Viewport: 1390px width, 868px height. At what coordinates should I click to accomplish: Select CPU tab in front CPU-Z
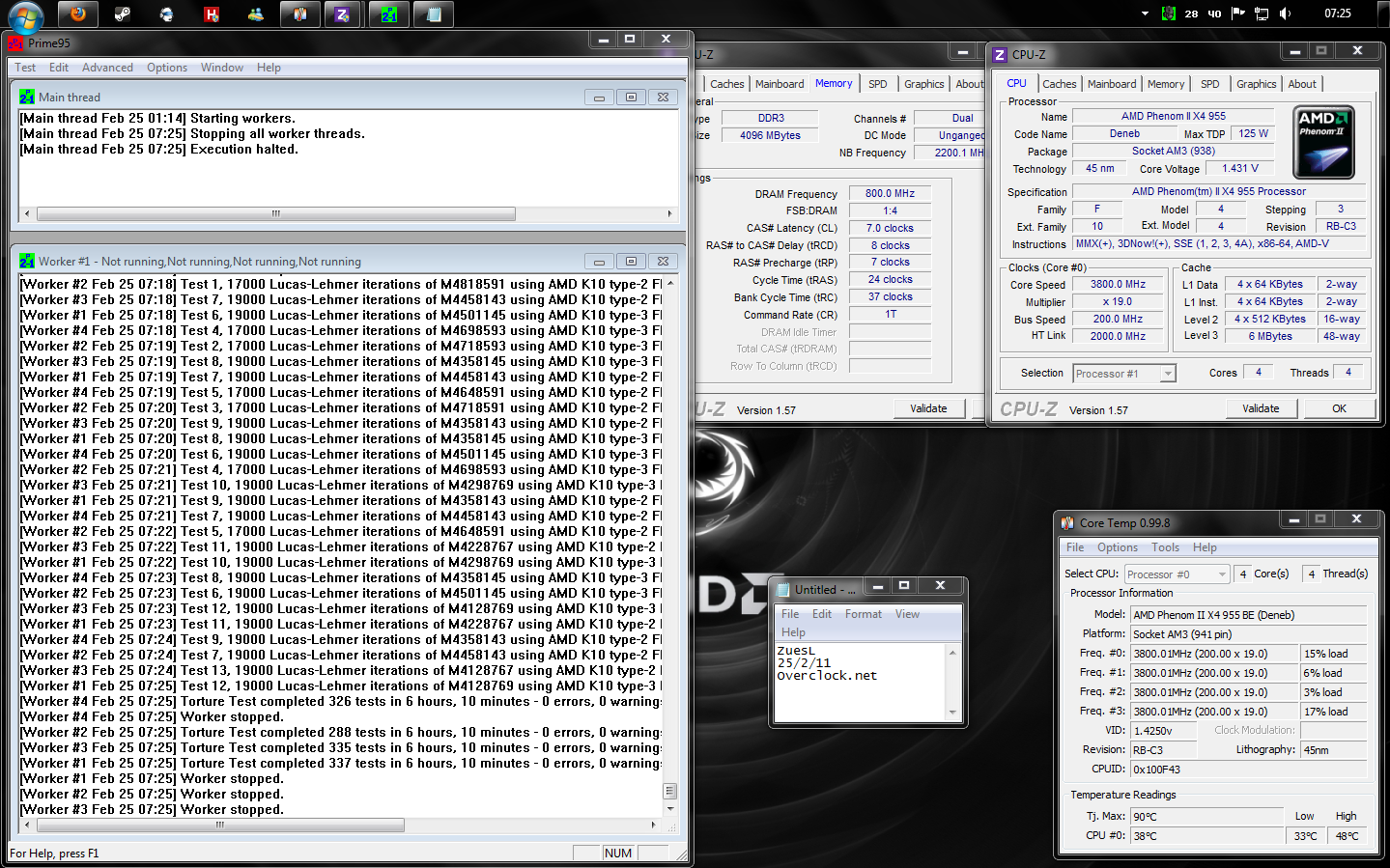coord(1016,83)
